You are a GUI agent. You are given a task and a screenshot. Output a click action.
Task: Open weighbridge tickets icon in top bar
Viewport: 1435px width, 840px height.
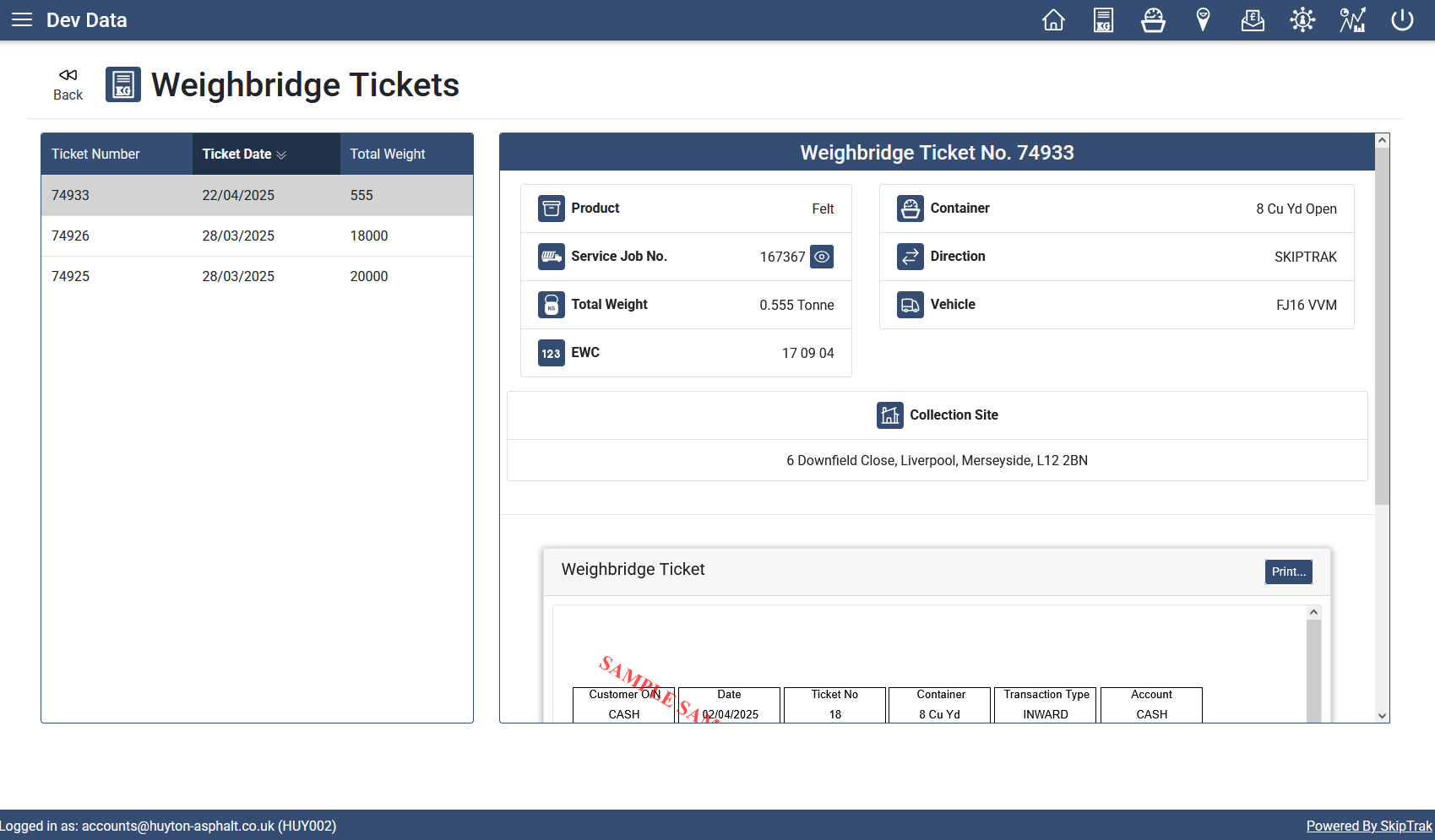[1103, 19]
